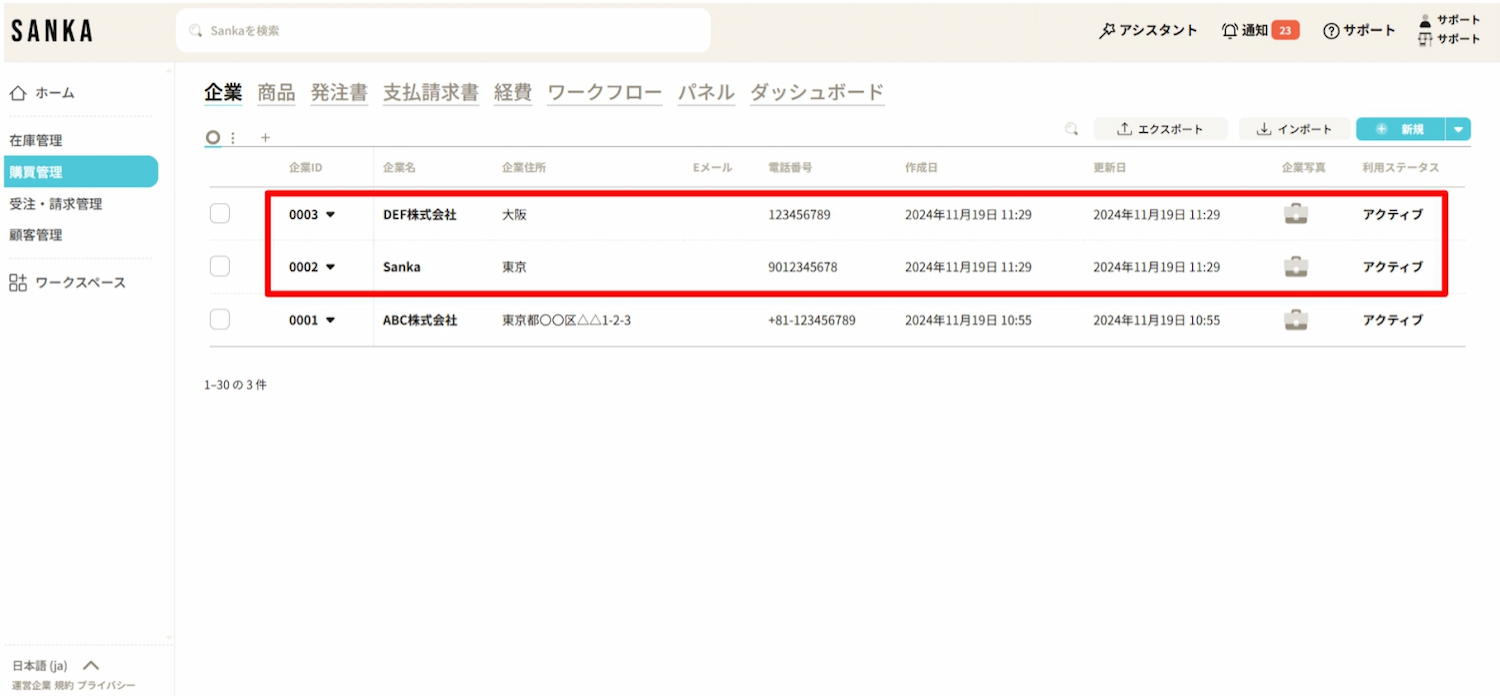
Task: Open the ダッシュボード tab
Action: tap(817, 93)
